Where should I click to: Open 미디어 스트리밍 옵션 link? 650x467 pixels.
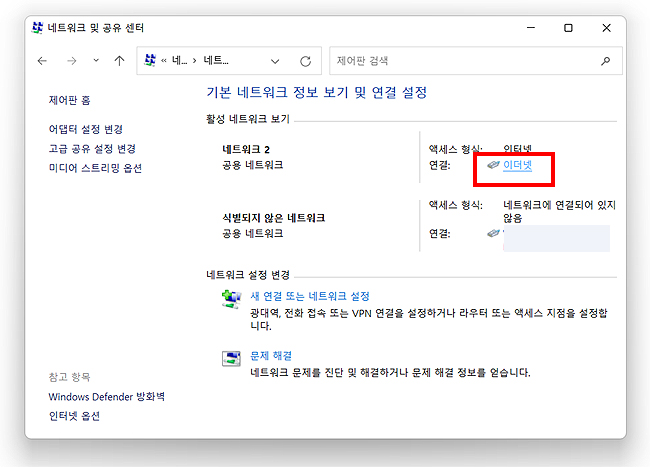pos(95,168)
